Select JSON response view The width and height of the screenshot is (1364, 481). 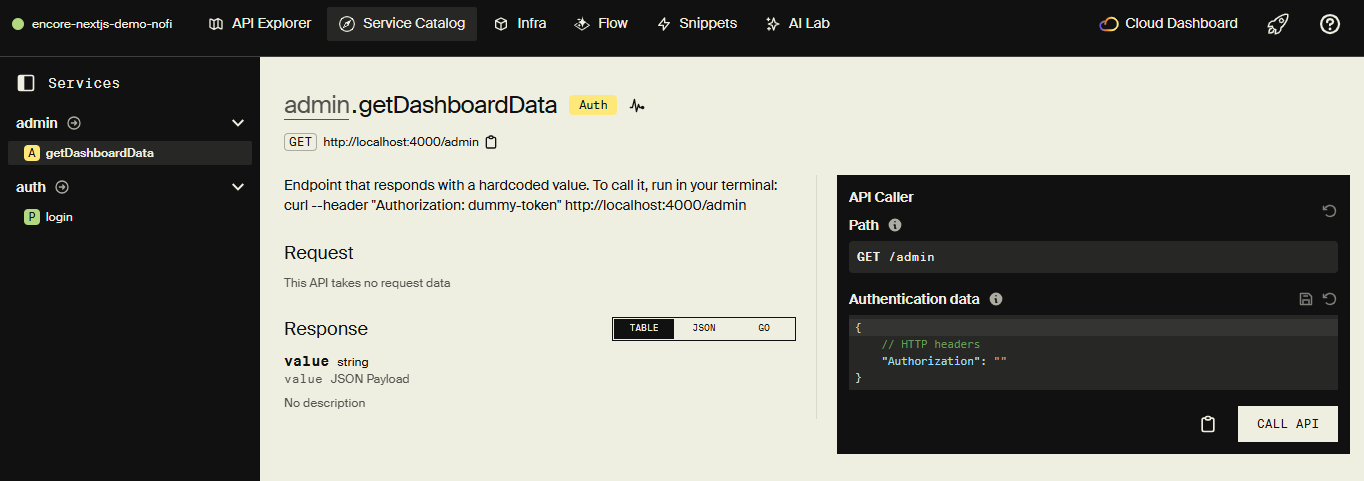704,328
